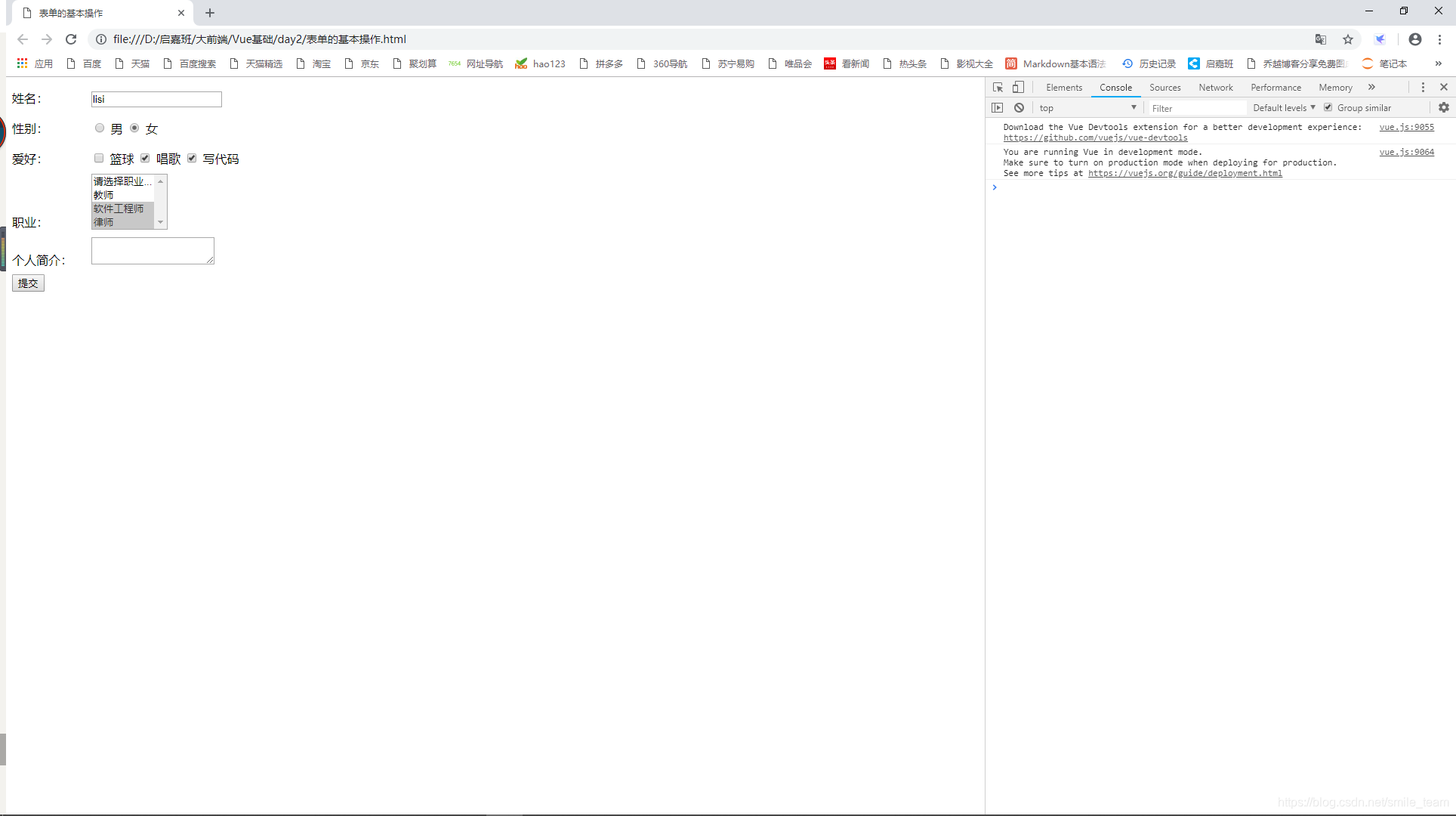The width and height of the screenshot is (1456, 816).
Task: Select the 女 radio button
Action: tap(134, 128)
